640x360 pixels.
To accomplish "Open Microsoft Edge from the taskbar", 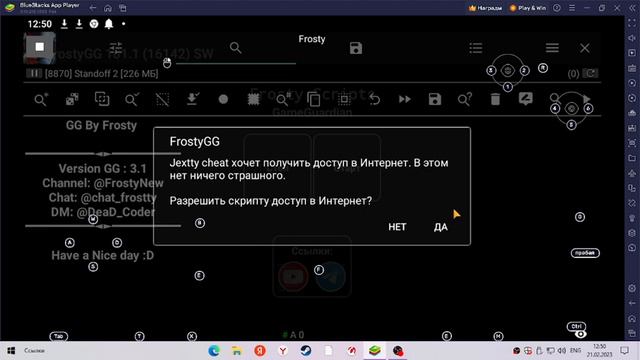I will 214,351.
